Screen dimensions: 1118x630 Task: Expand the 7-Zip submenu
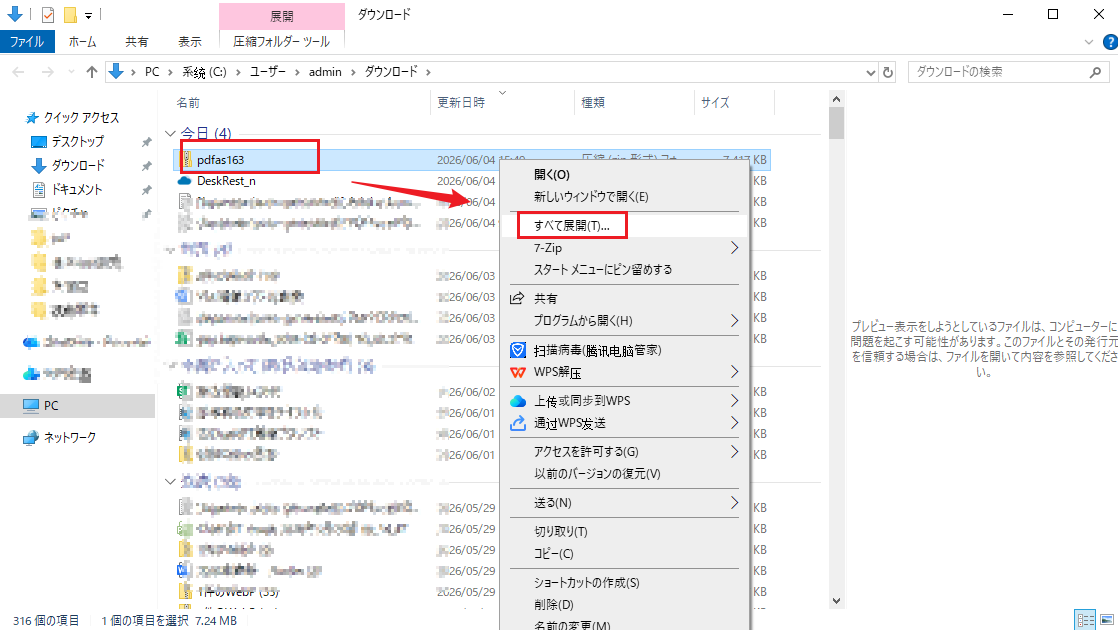[734, 248]
